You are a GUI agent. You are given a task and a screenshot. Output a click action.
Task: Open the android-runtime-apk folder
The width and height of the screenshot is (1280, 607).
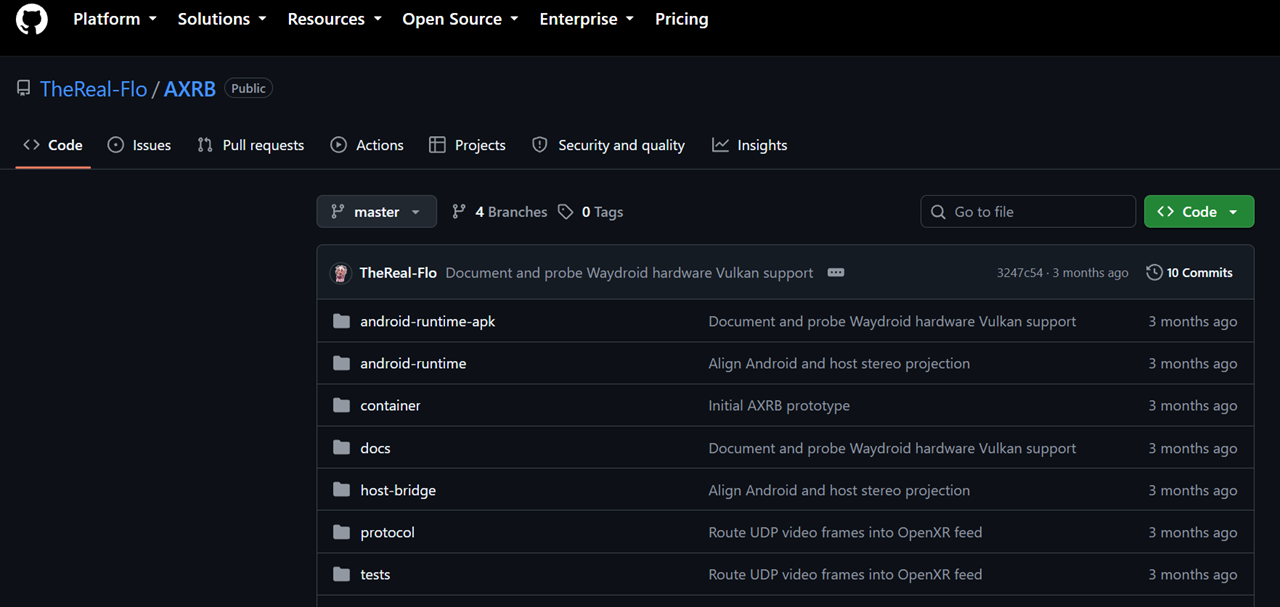[428, 321]
